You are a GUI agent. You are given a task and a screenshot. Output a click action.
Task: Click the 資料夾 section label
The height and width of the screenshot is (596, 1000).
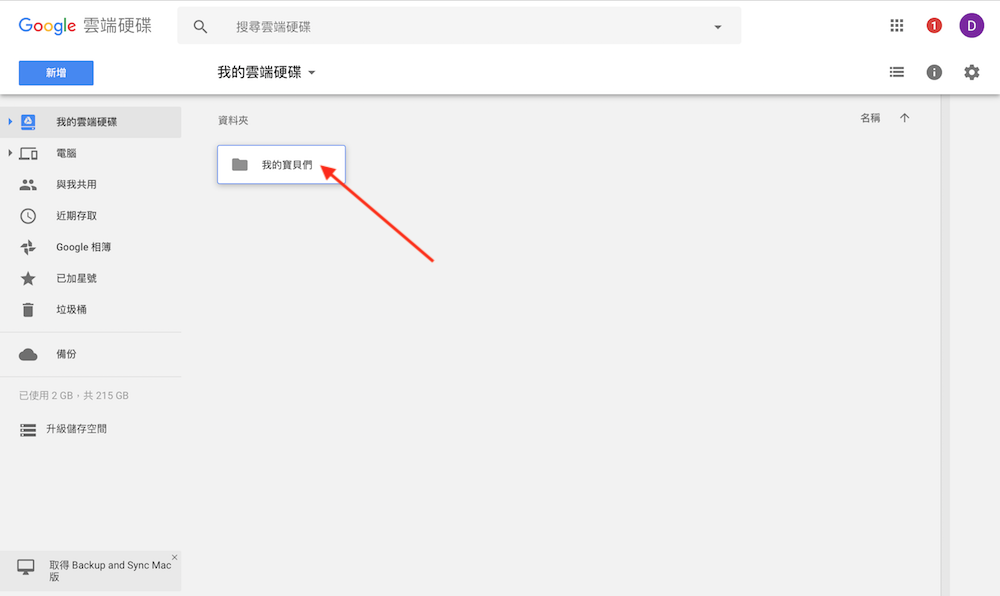coord(233,120)
